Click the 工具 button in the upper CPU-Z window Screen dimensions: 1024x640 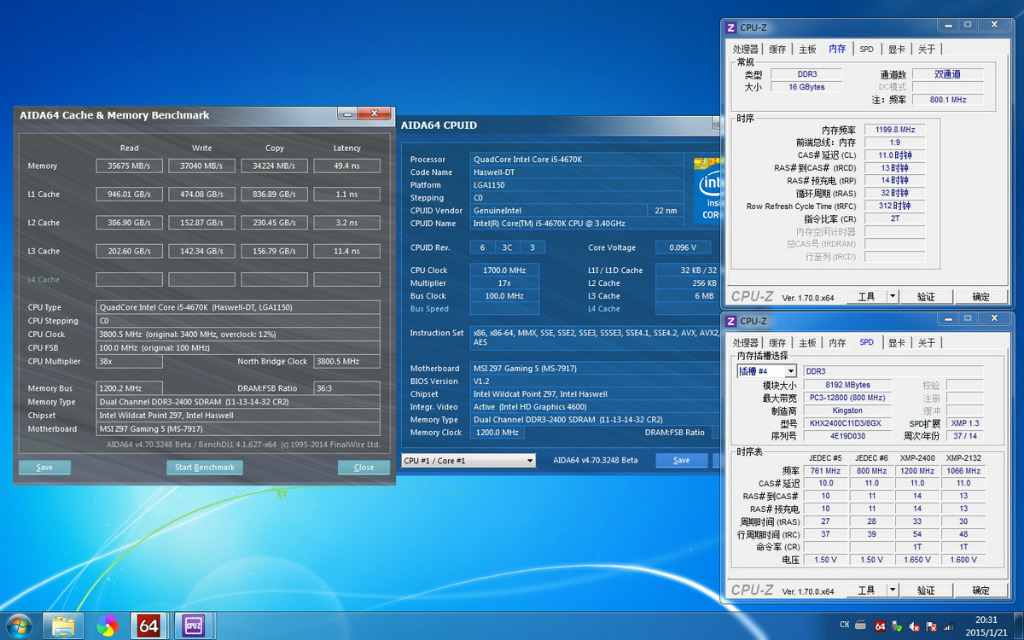point(867,296)
